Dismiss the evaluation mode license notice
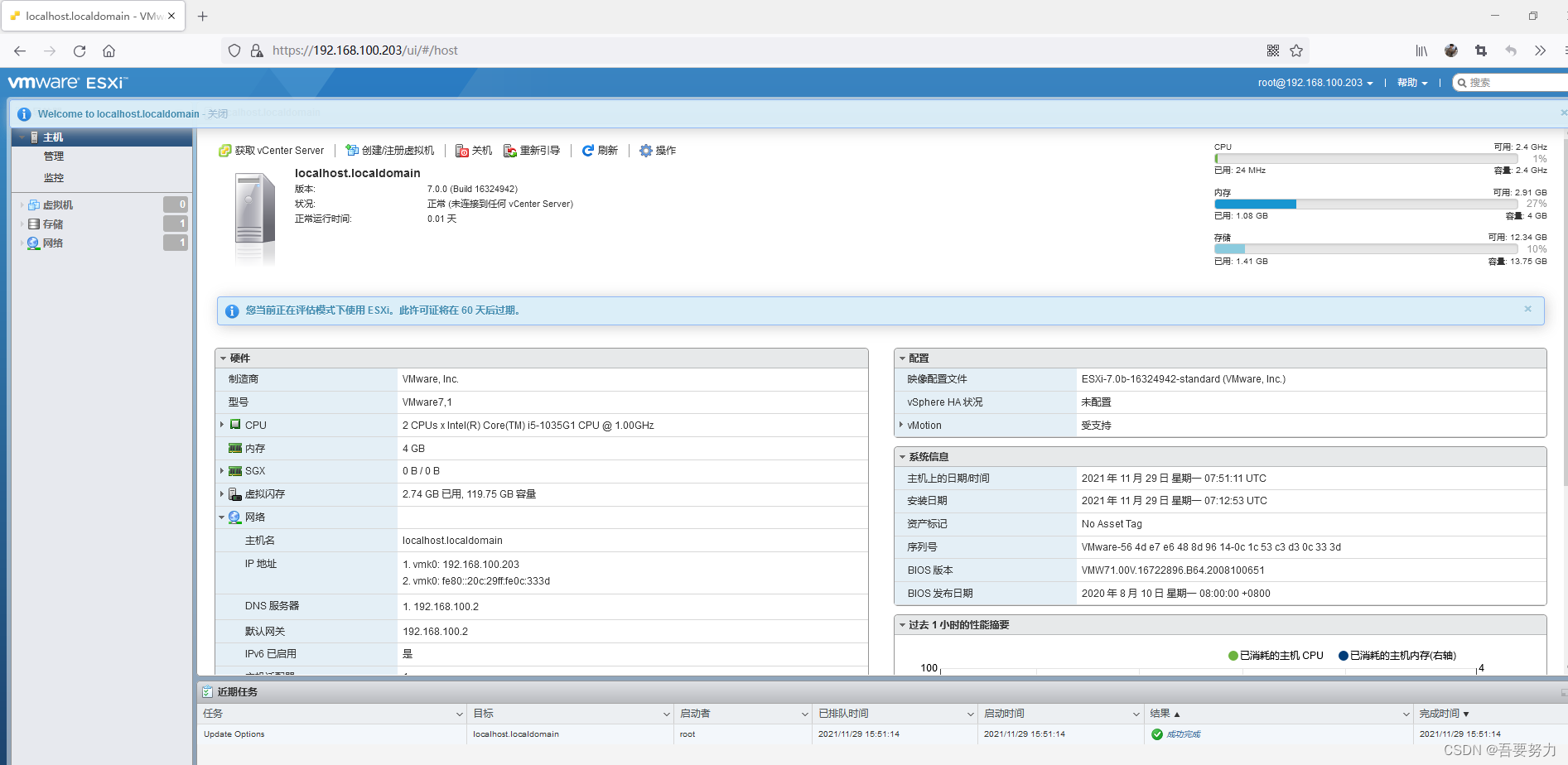The image size is (1568, 765). [1528, 309]
